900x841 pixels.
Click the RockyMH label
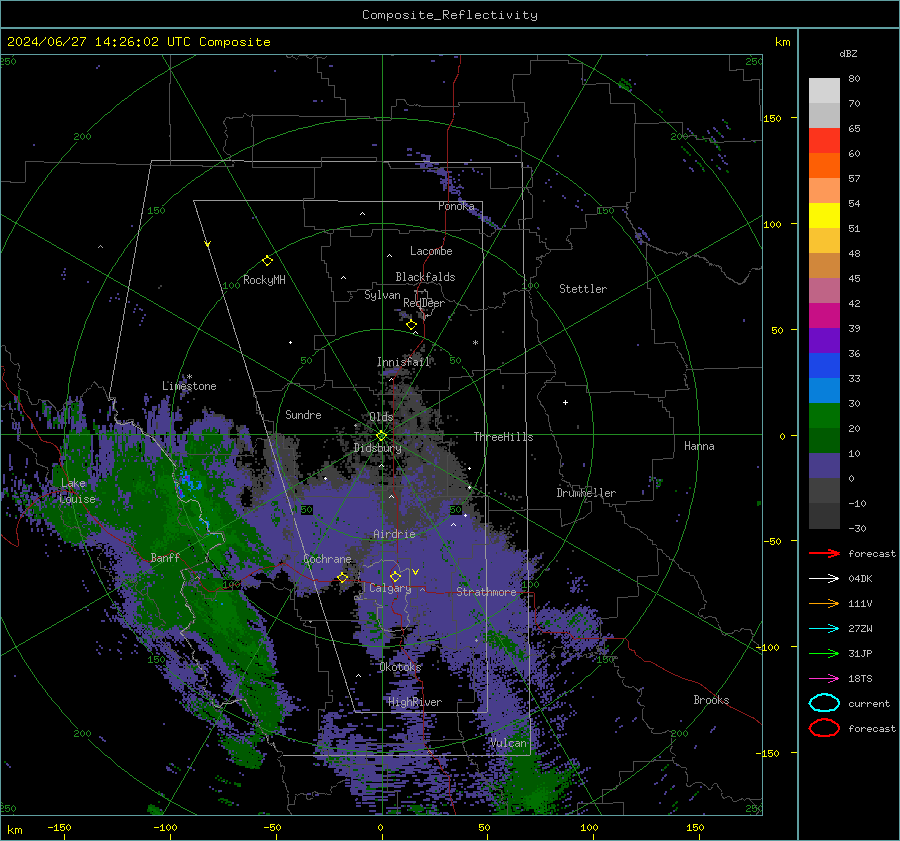coord(264,280)
